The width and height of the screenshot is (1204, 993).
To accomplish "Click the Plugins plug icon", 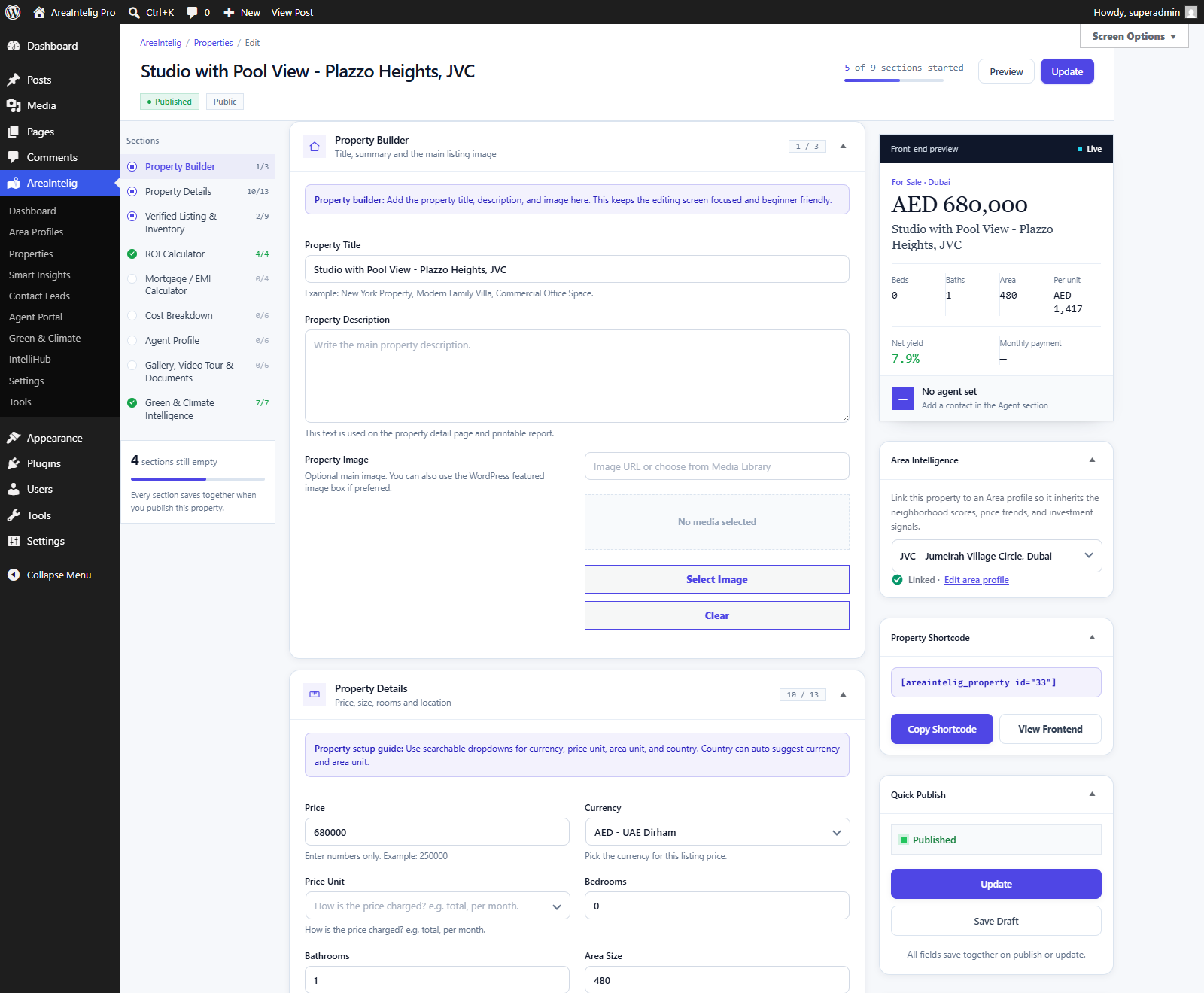I will coord(14,463).
